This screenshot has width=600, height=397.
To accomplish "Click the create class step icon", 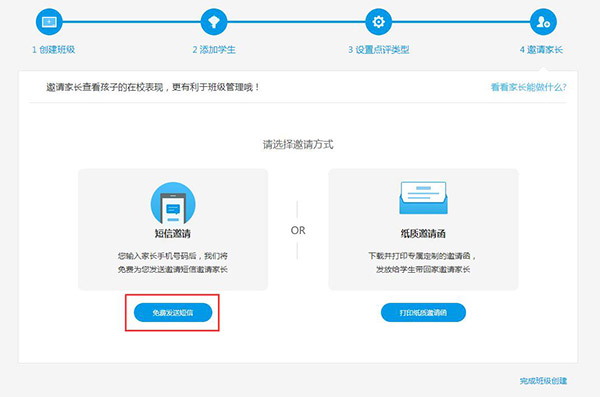I will click(x=49, y=22).
